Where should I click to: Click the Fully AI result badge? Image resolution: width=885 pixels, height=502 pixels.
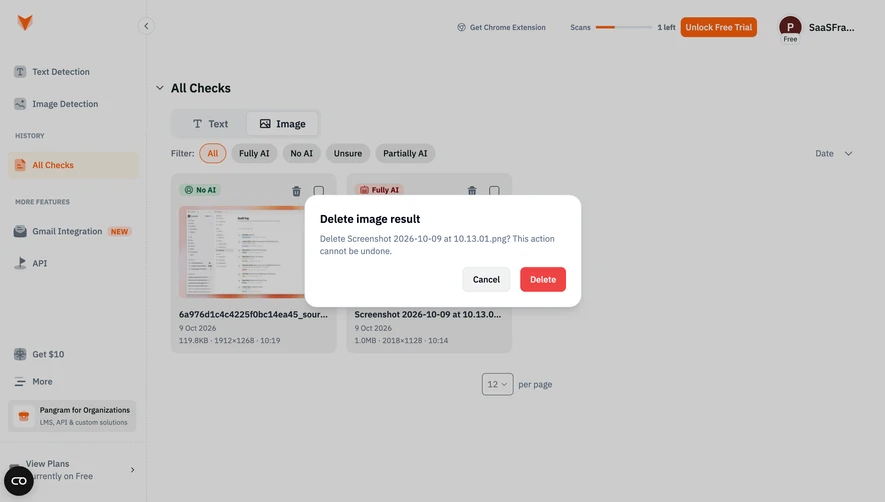[379, 190]
